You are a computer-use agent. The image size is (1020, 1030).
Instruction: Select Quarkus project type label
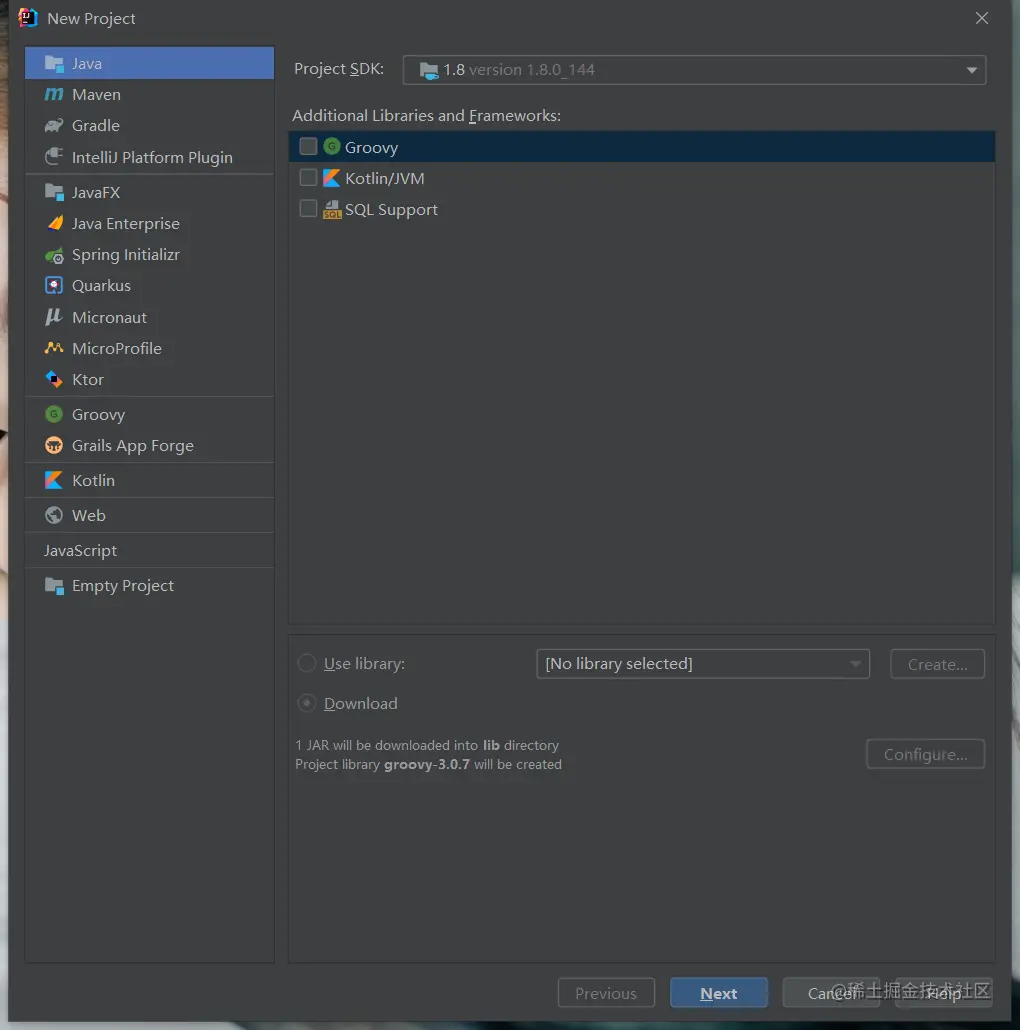(101, 286)
